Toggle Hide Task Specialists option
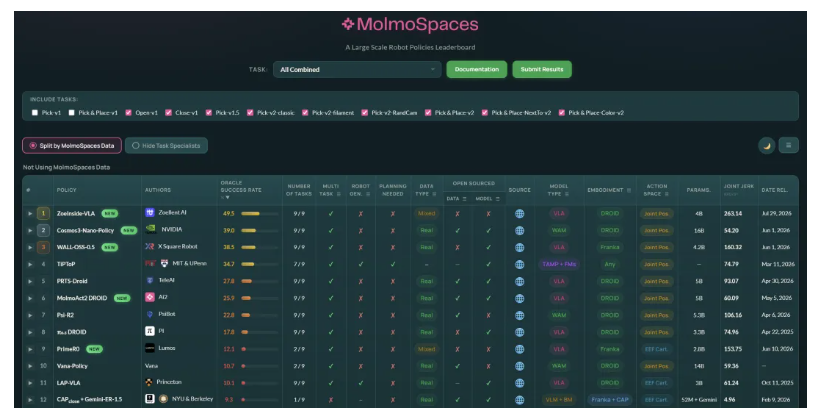 [x=167, y=146]
